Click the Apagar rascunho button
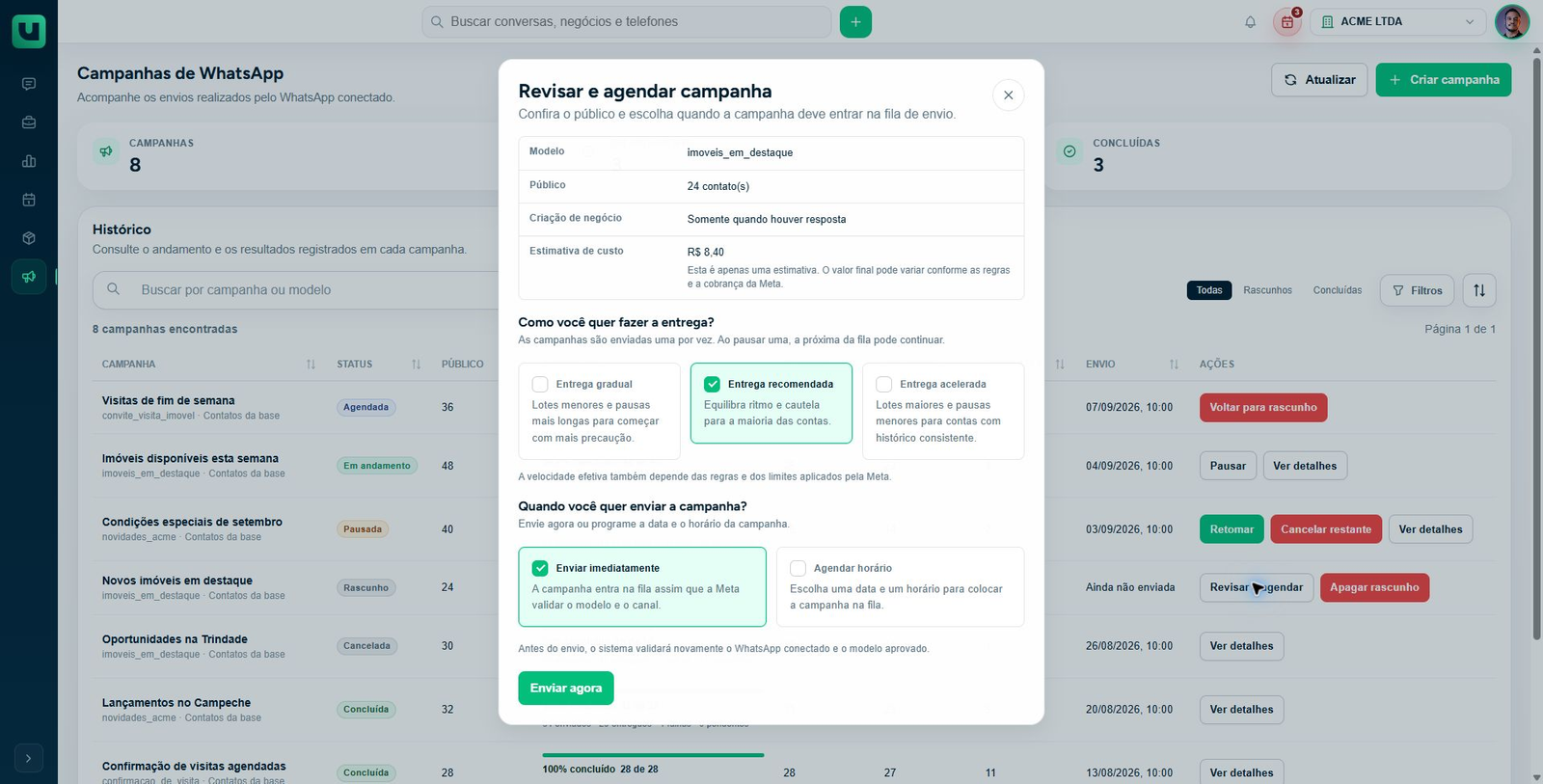The height and width of the screenshot is (784, 1543). (x=1374, y=587)
